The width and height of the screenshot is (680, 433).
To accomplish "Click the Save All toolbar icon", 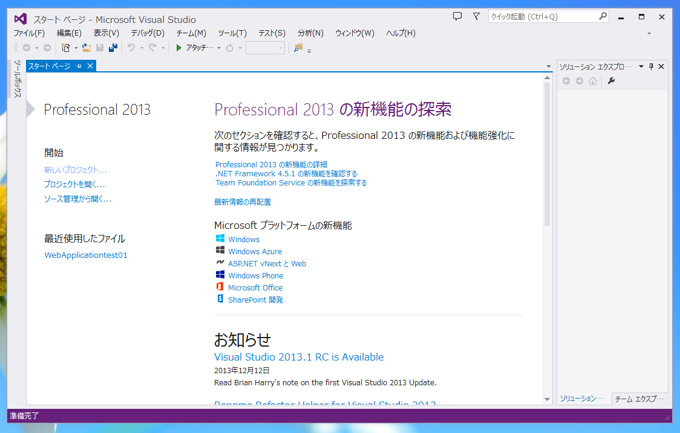I will click(x=113, y=48).
